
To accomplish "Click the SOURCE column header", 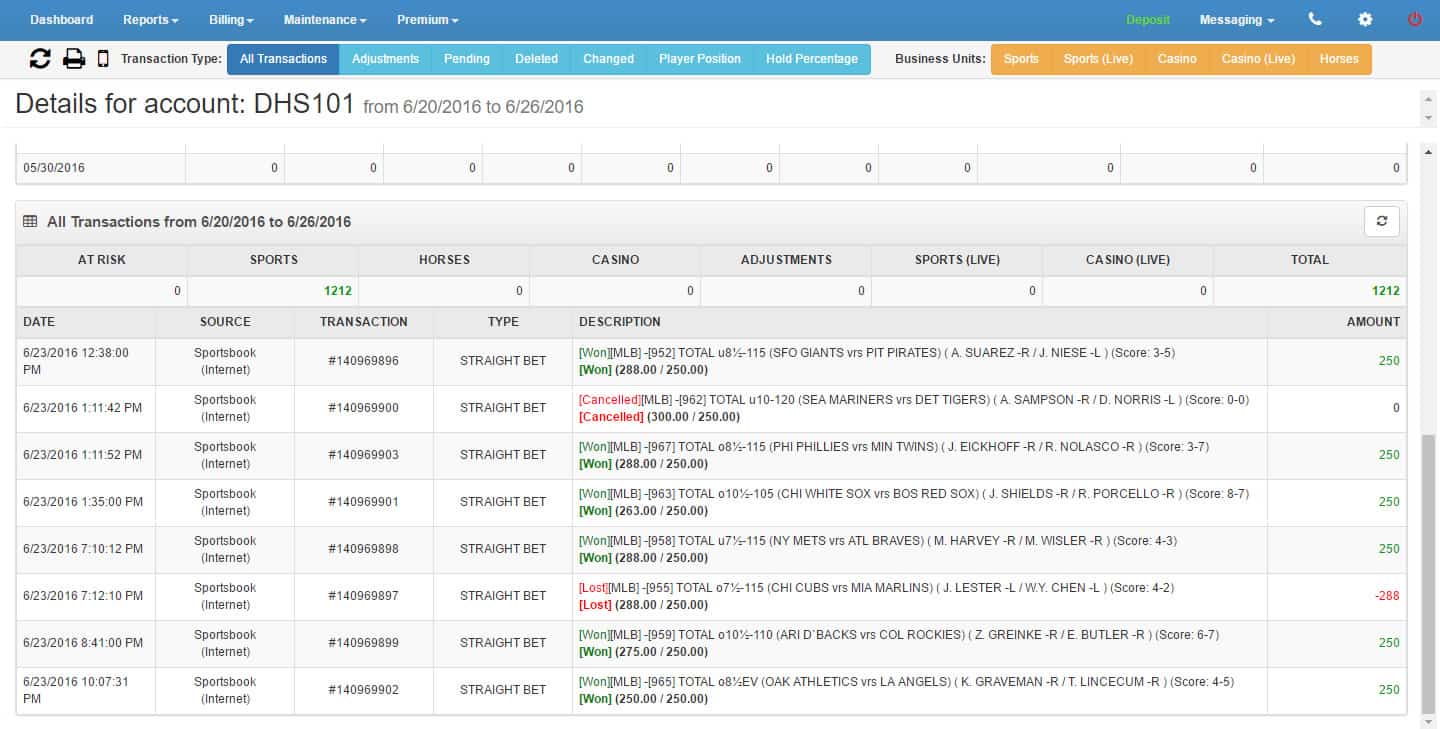I will (x=225, y=322).
